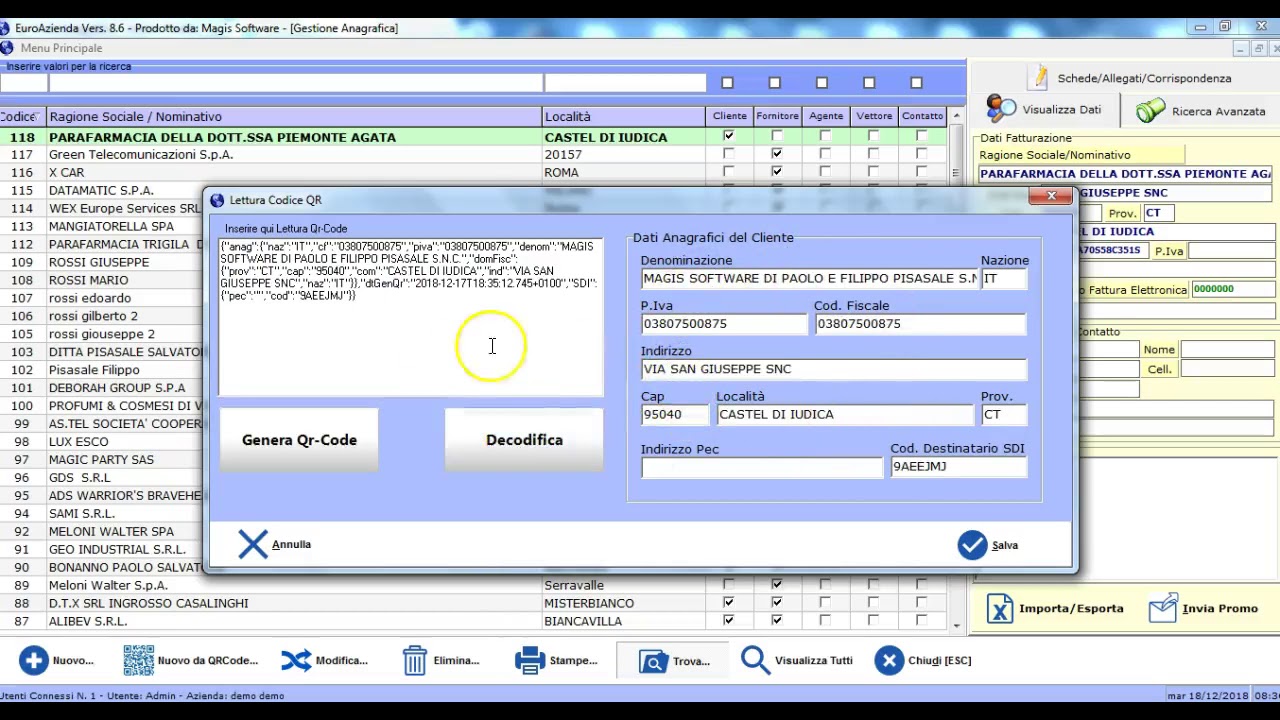Image resolution: width=1280 pixels, height=720 pixels.
Task: Click the Nuovo plus icon
Action: tap(34, 660)
